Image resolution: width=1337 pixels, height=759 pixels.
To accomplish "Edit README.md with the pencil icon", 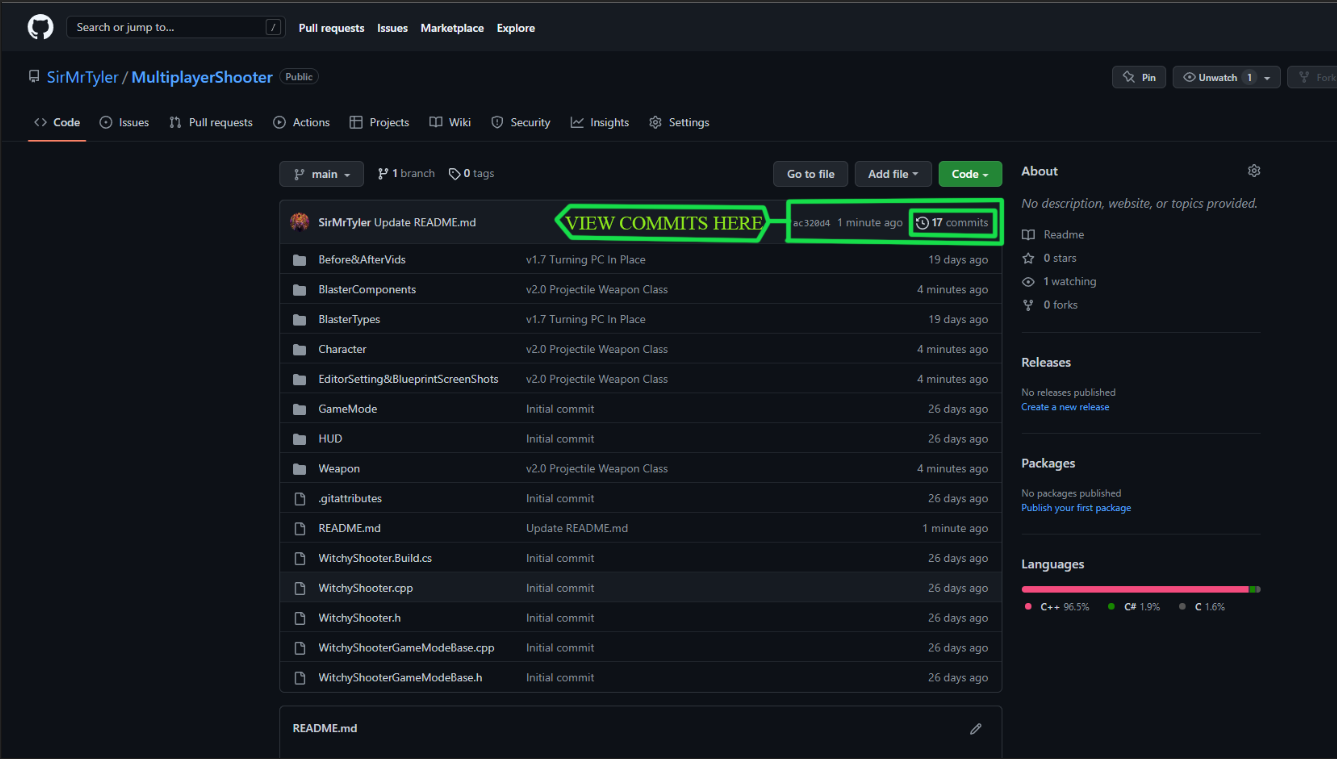I will [976, 729].
